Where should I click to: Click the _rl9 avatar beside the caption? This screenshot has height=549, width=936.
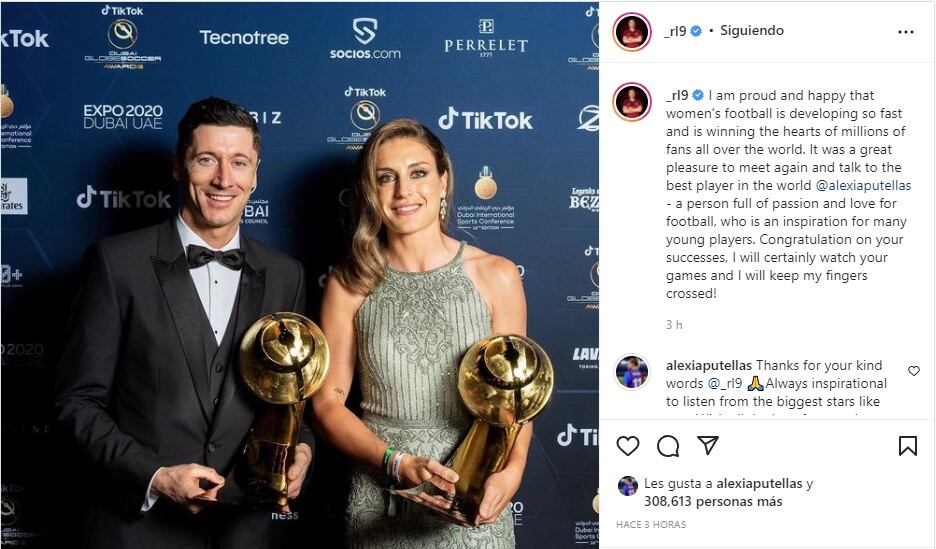pyautogui.click(x=632, y=102)
